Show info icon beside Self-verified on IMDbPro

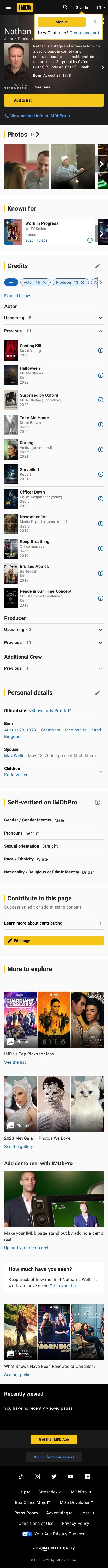pos(97,802)
